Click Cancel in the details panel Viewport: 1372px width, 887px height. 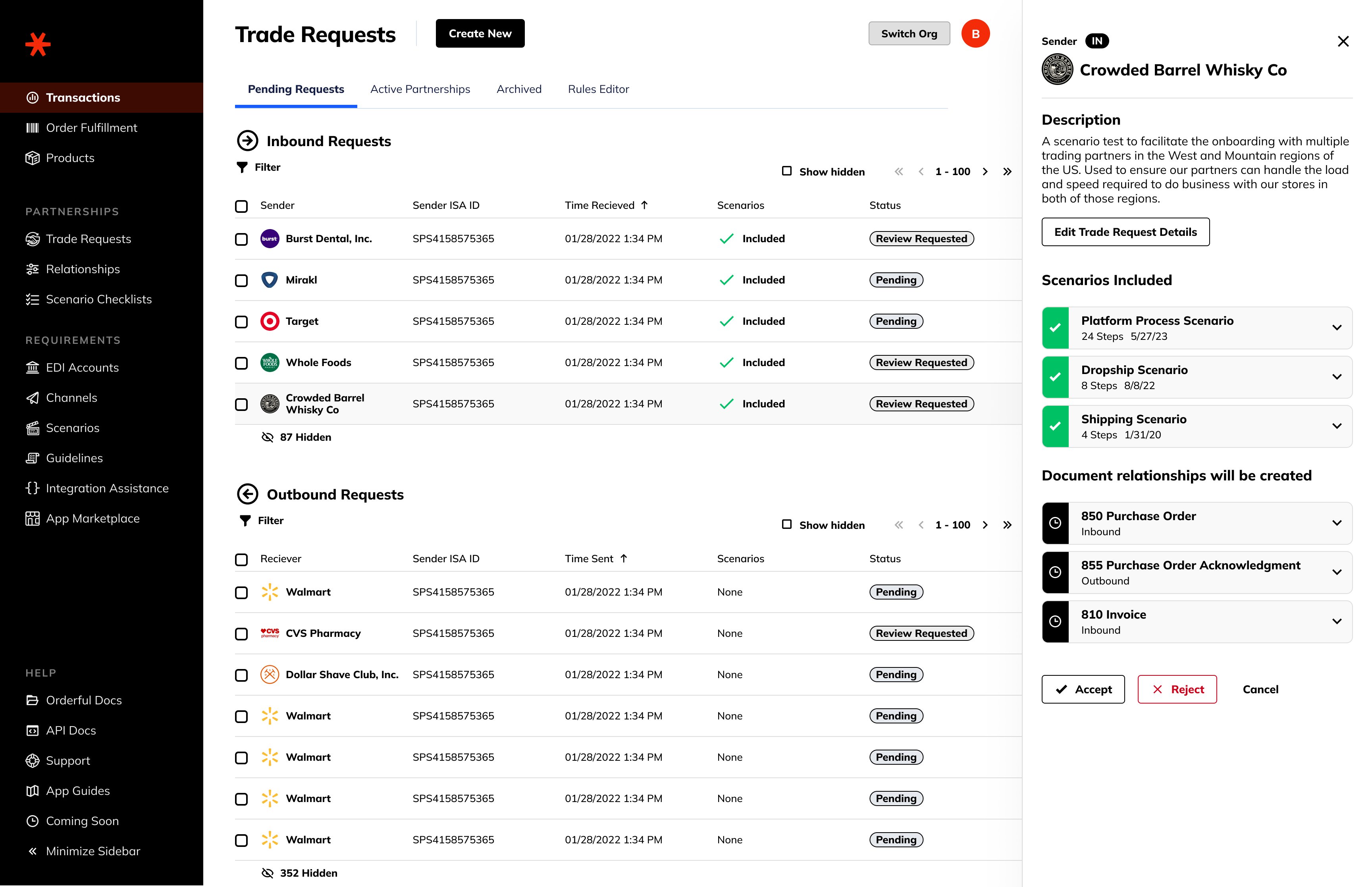coord(1260,689)
